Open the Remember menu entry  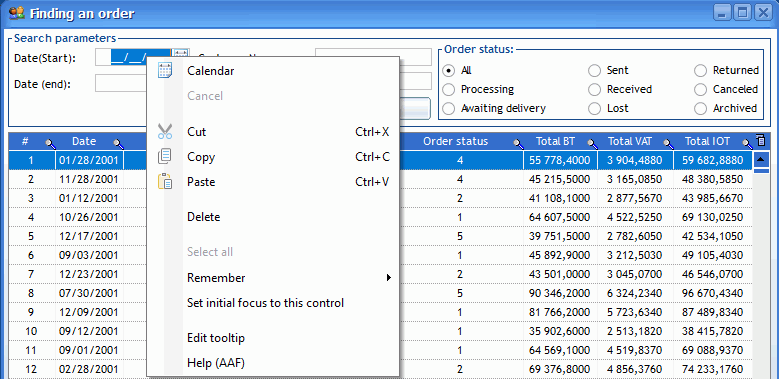(273, 278)
